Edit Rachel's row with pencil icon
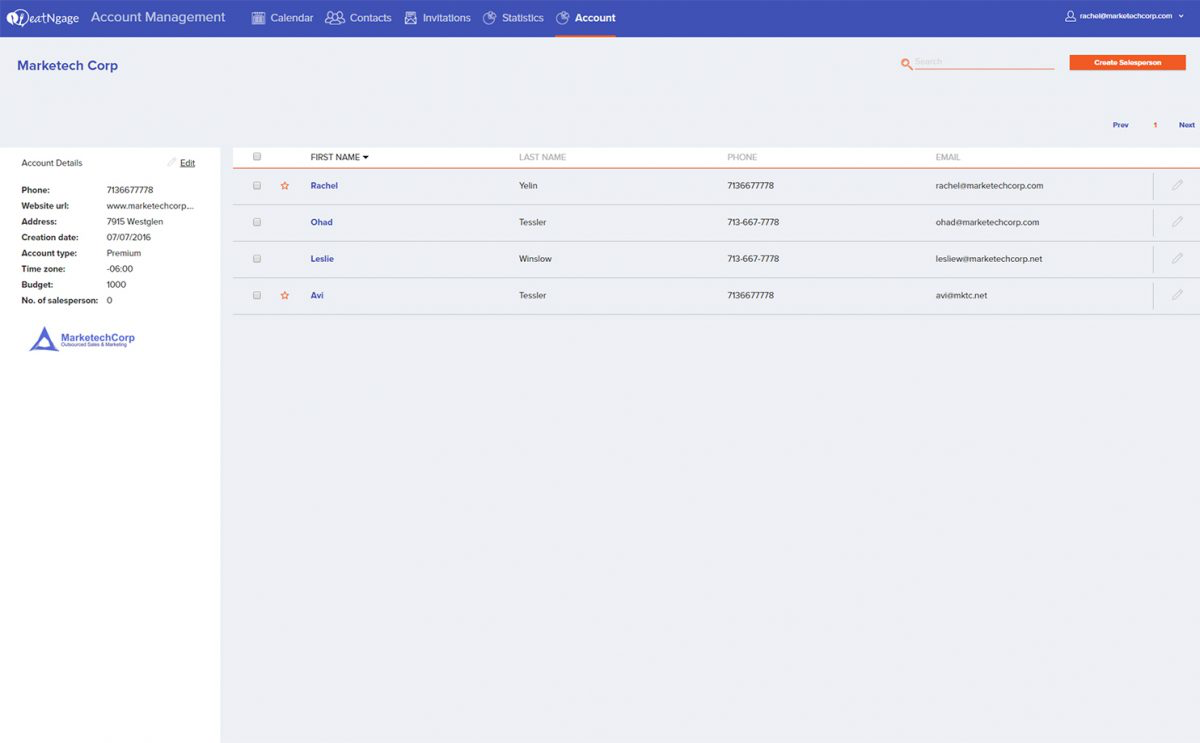Image resolution: width=1200 pixels, height=743 pixels. click(x=1177, y=186)
